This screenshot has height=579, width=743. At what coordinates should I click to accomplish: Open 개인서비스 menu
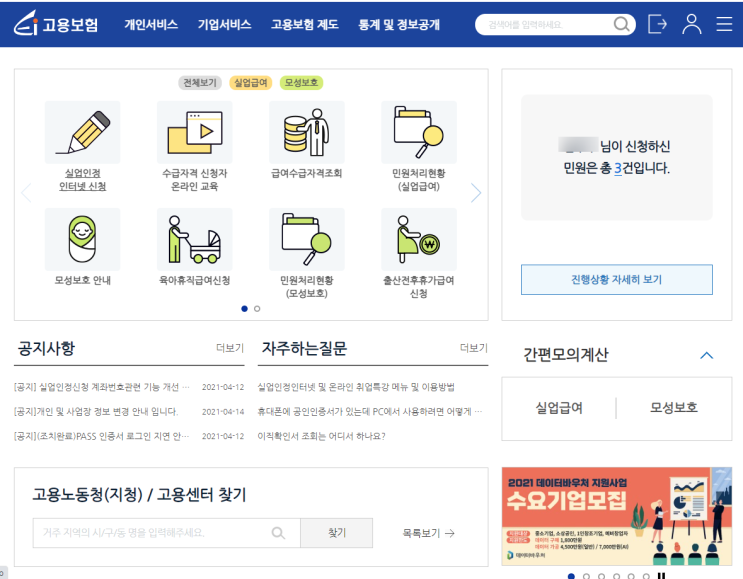(x=151, y=24)
